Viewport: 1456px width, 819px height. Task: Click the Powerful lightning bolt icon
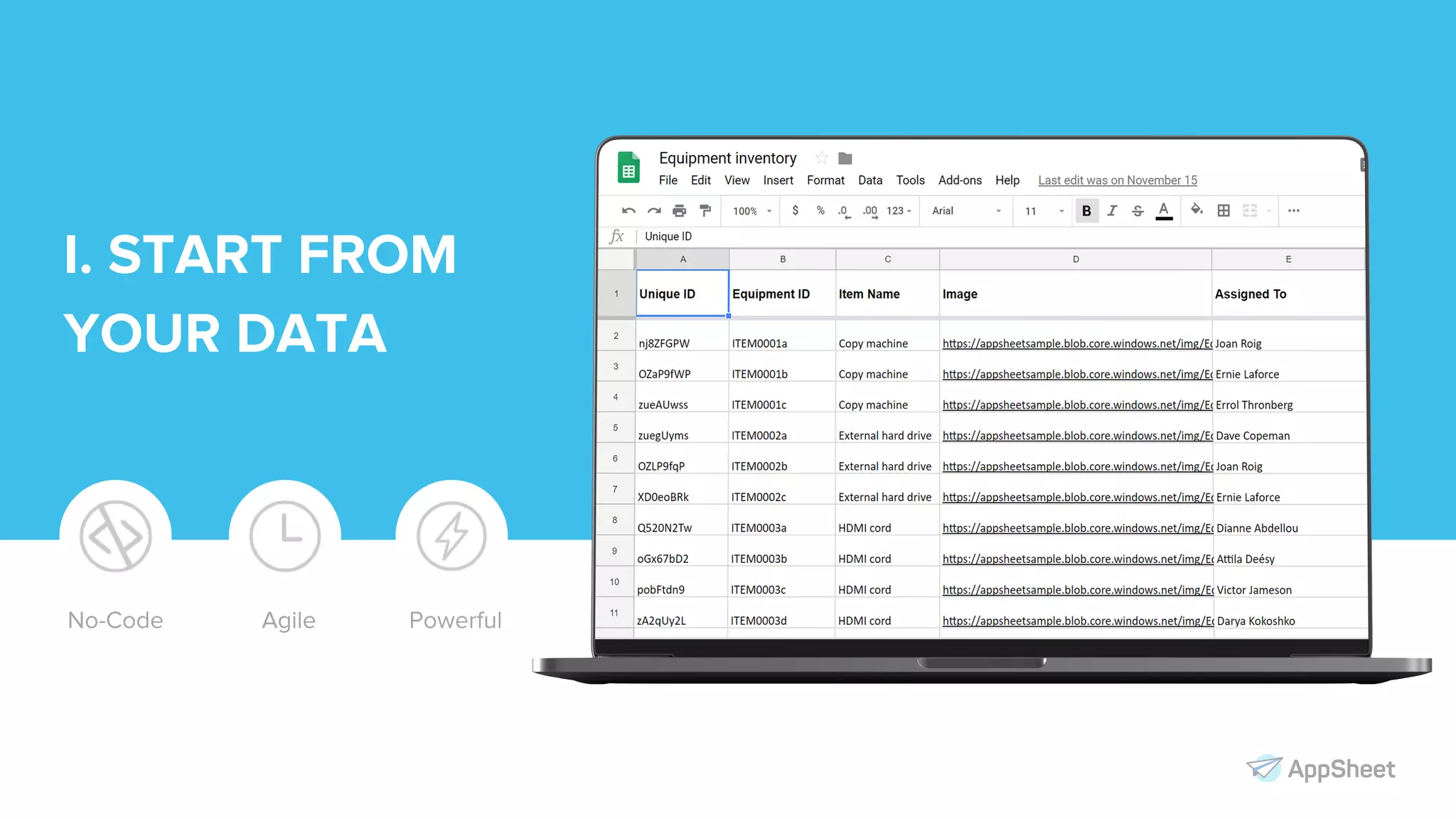pos(451,536)
